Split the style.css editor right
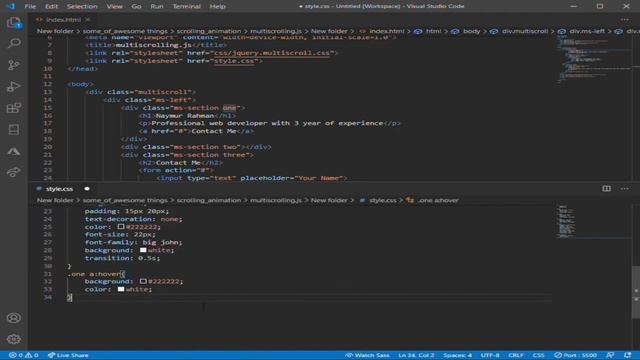The width and height of the screenshot is (640, 360). pos(607,189)
